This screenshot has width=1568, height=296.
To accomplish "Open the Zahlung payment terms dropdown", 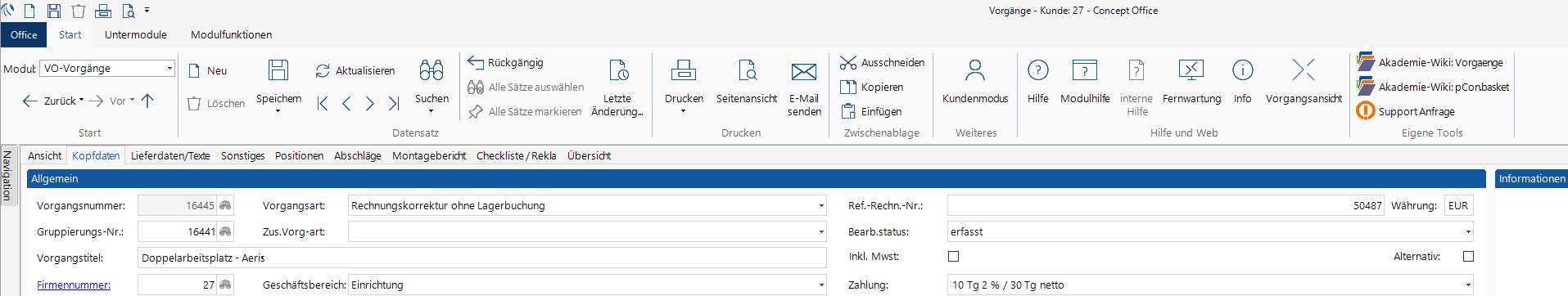I will (1467, 285).
